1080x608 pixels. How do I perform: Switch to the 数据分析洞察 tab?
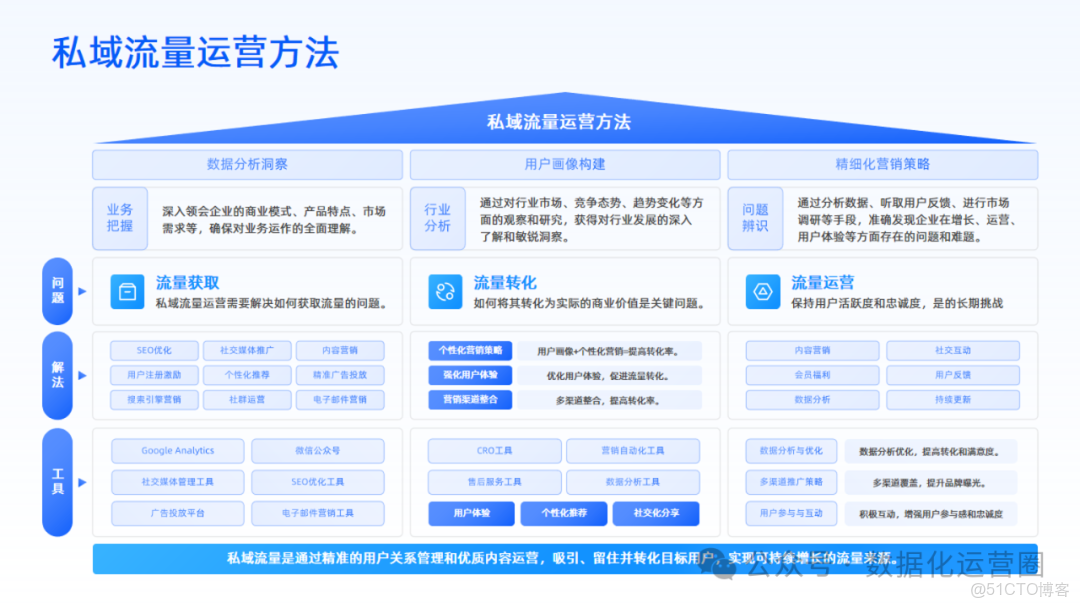tap(246, 164)
